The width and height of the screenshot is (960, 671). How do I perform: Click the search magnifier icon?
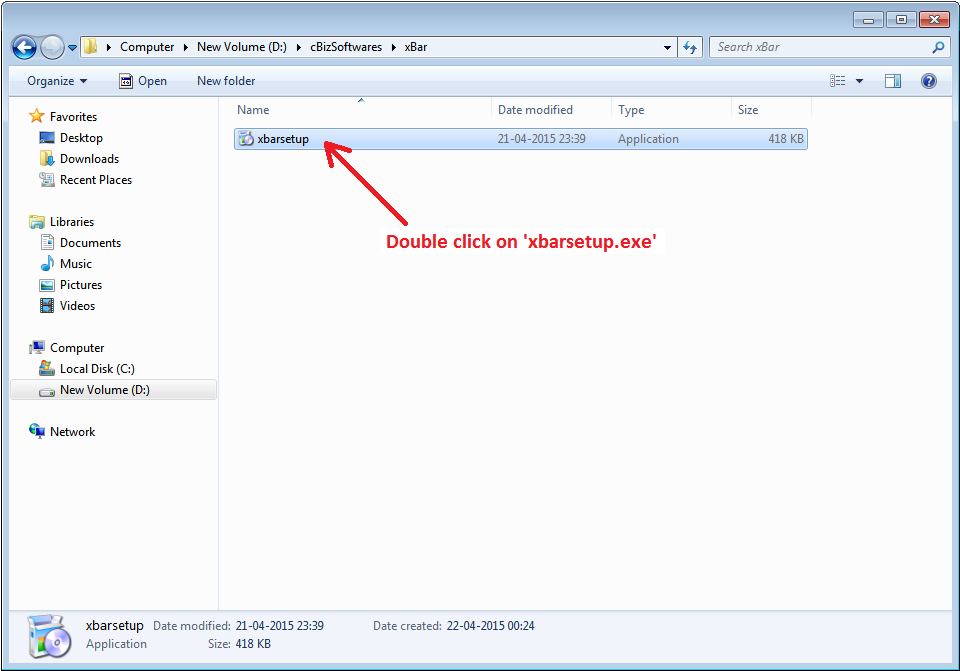(x=938, y=47)
